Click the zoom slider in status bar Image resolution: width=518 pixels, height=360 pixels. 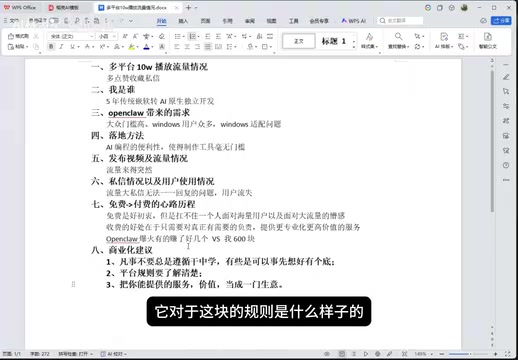pos(468,354)
